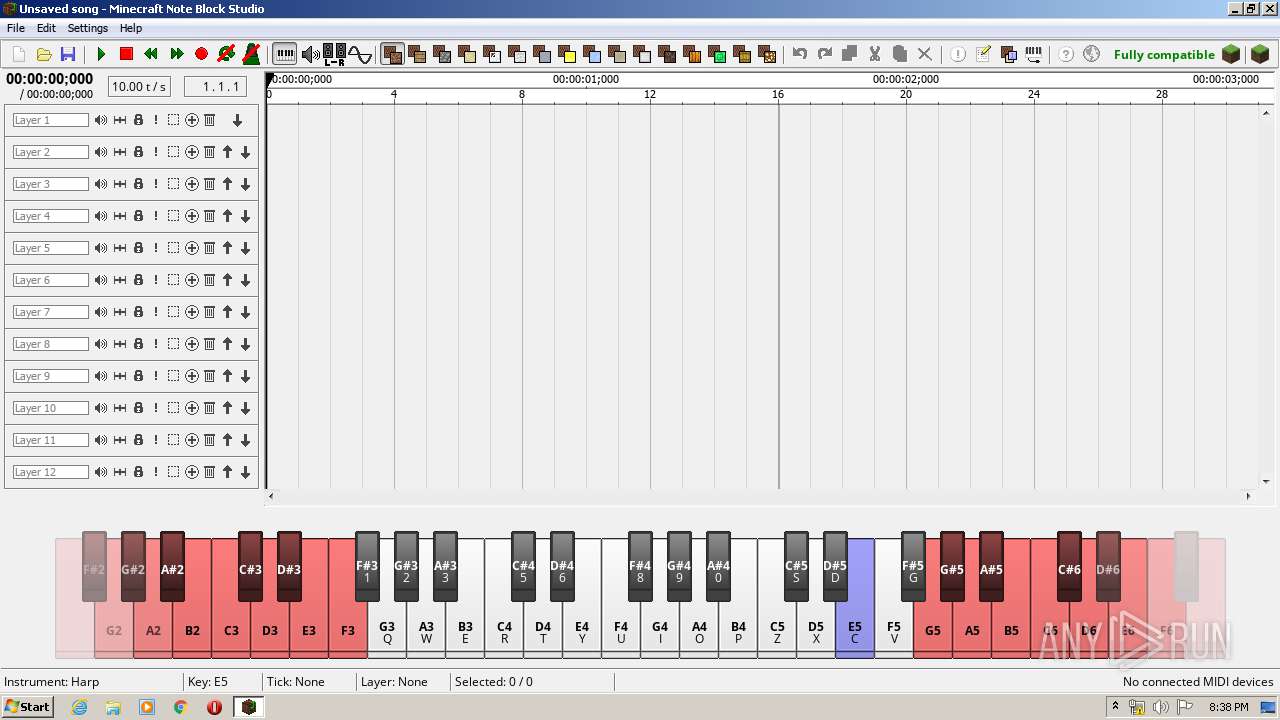Fast-forward the song with the green double-right arrows
The height and width of the screenshot is (720, 1280).
(x=177, y=54)
